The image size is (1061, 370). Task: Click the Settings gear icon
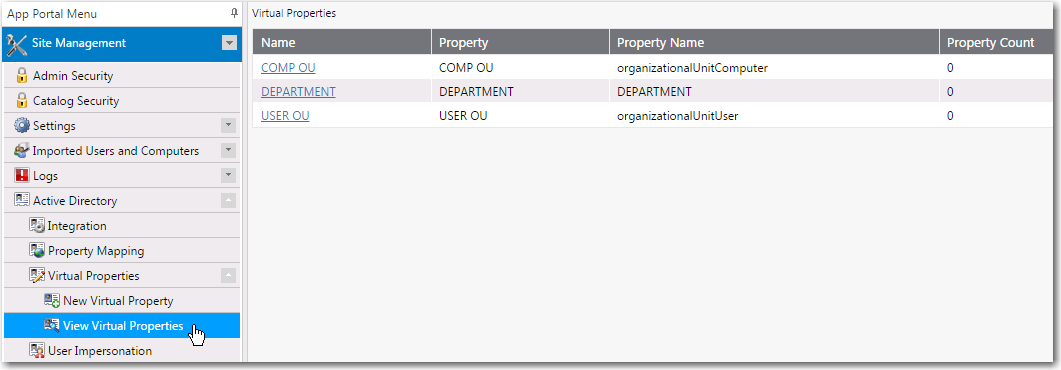click(22, 126)
